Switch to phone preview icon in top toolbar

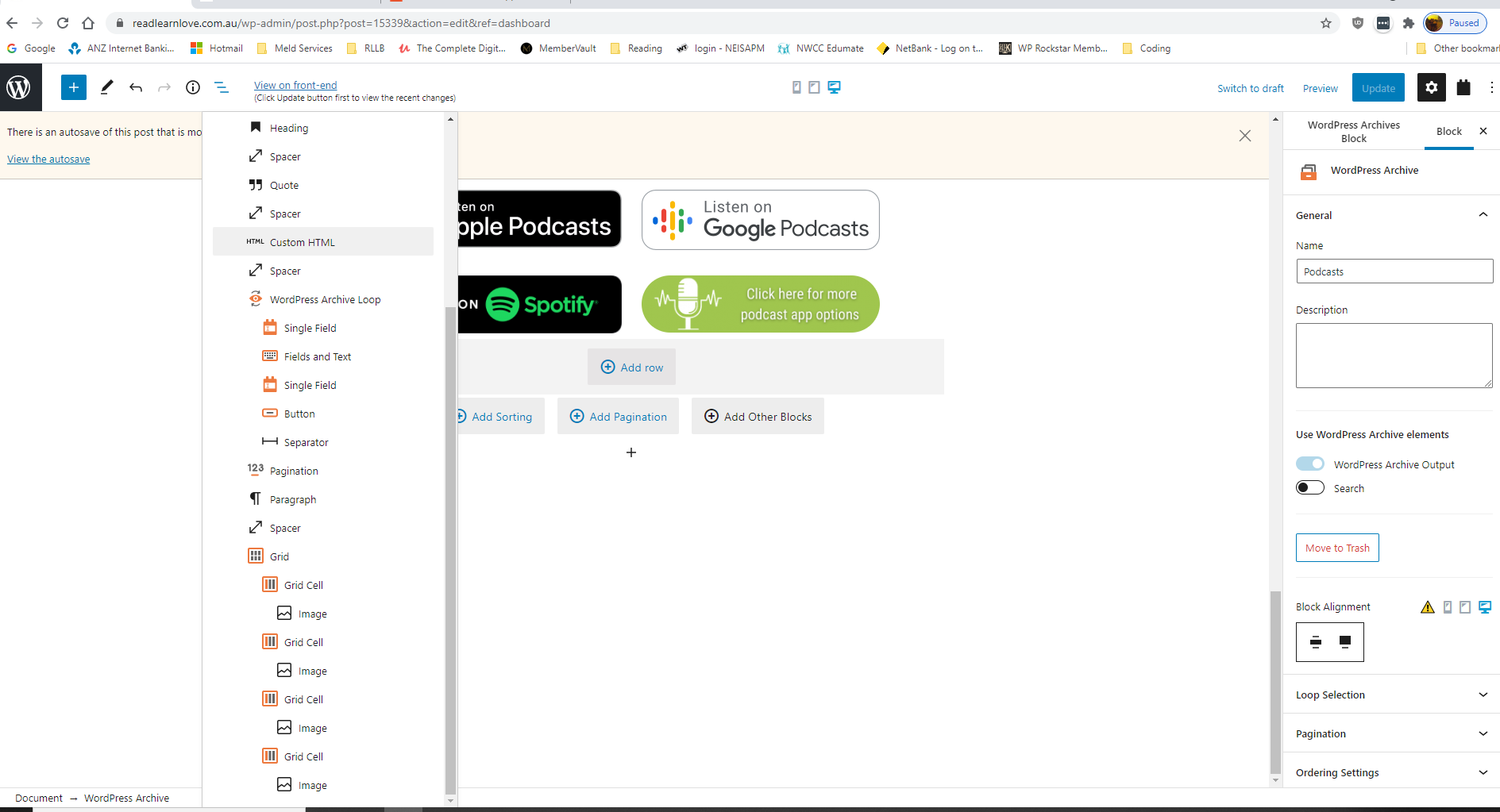pos(796,87)
